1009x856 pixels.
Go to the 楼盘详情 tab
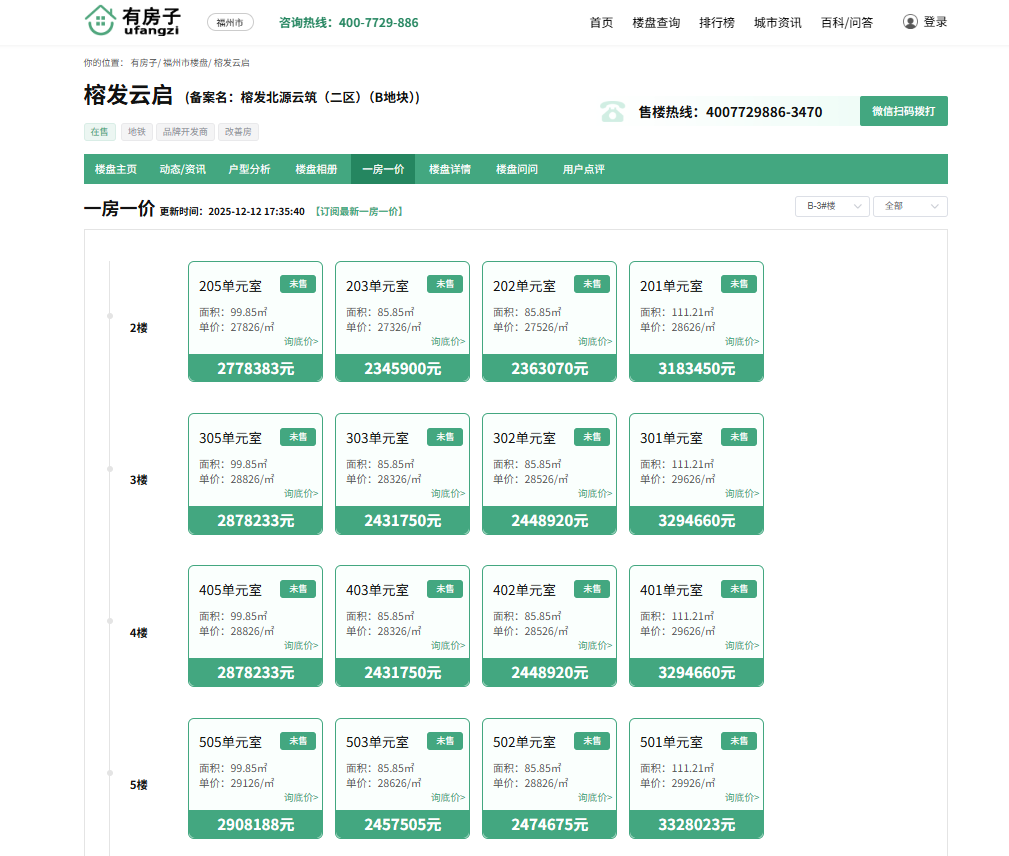[x=450, y=170]
